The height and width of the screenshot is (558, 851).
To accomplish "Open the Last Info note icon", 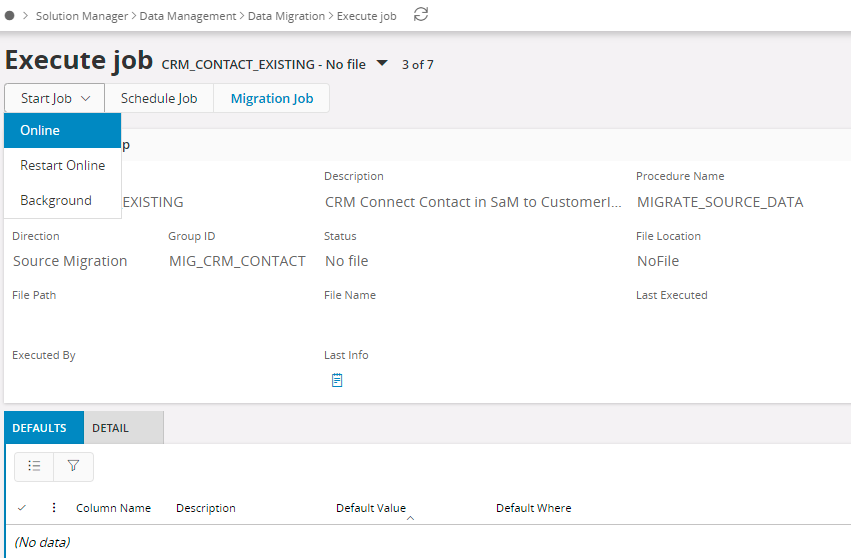I will (337, 380).
